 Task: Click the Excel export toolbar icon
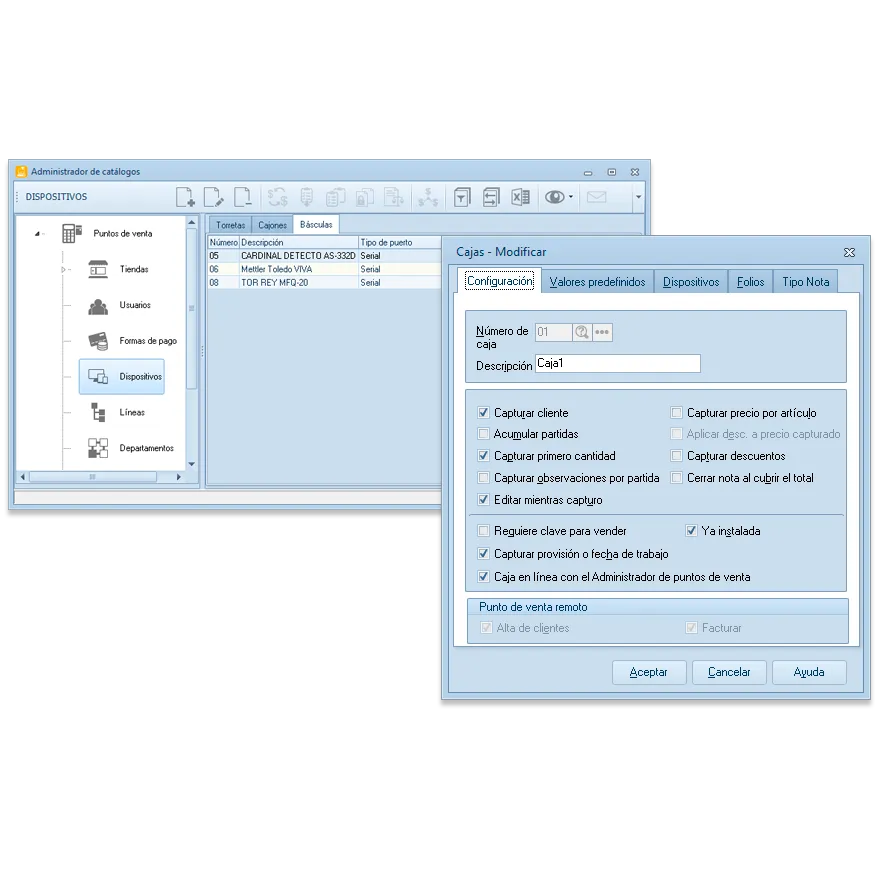520,197
